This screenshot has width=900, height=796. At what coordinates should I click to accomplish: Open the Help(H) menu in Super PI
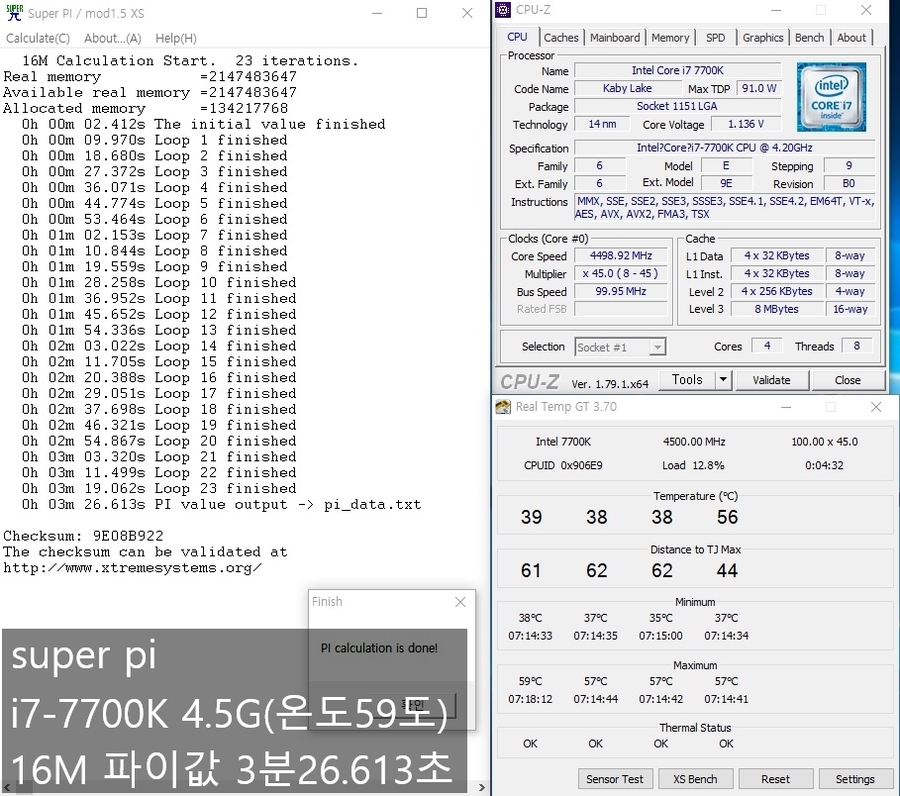(x=176, y=38)
